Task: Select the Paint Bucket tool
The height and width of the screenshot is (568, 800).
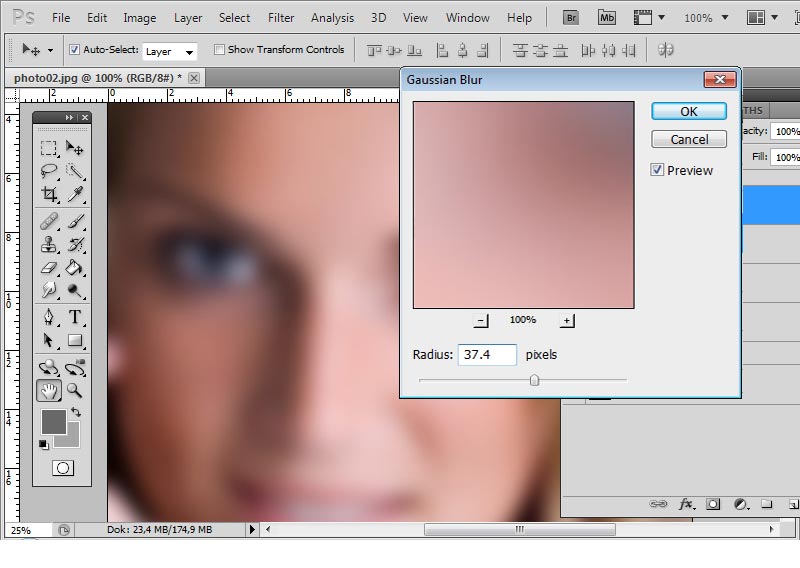Action: click(x=74, y=268)
